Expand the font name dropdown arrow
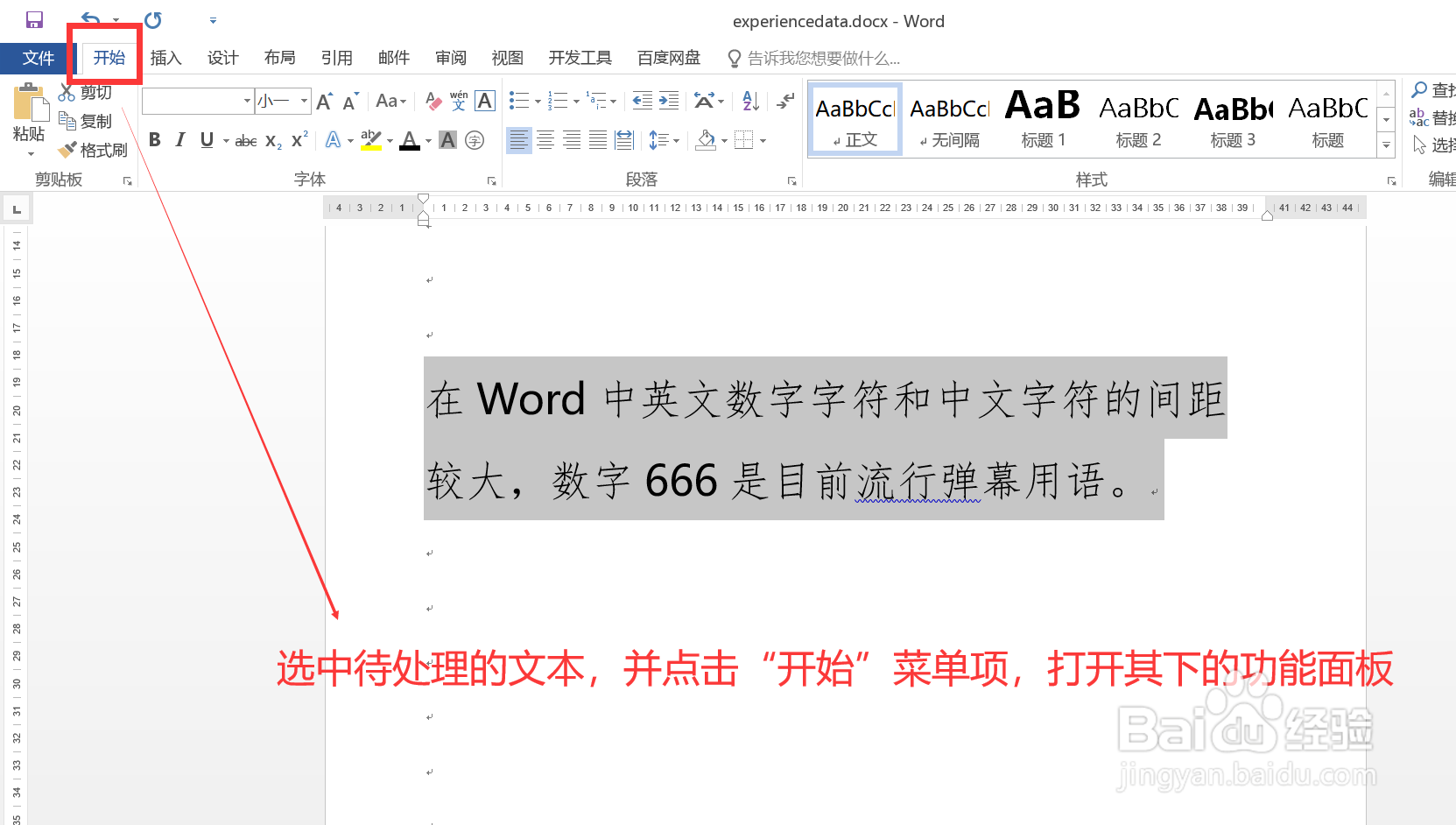This screenshot has width=1456, height=825. (x=247, y=101)
